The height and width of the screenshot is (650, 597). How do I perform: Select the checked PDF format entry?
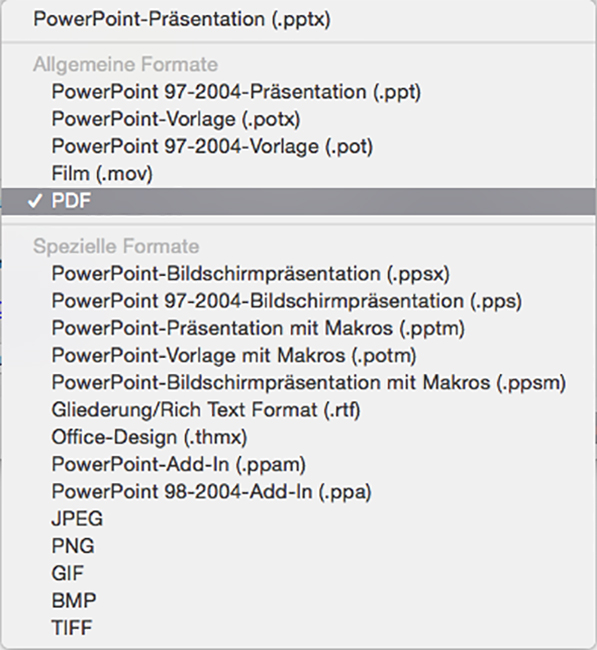pyautogui.click(x=298, y=201)
